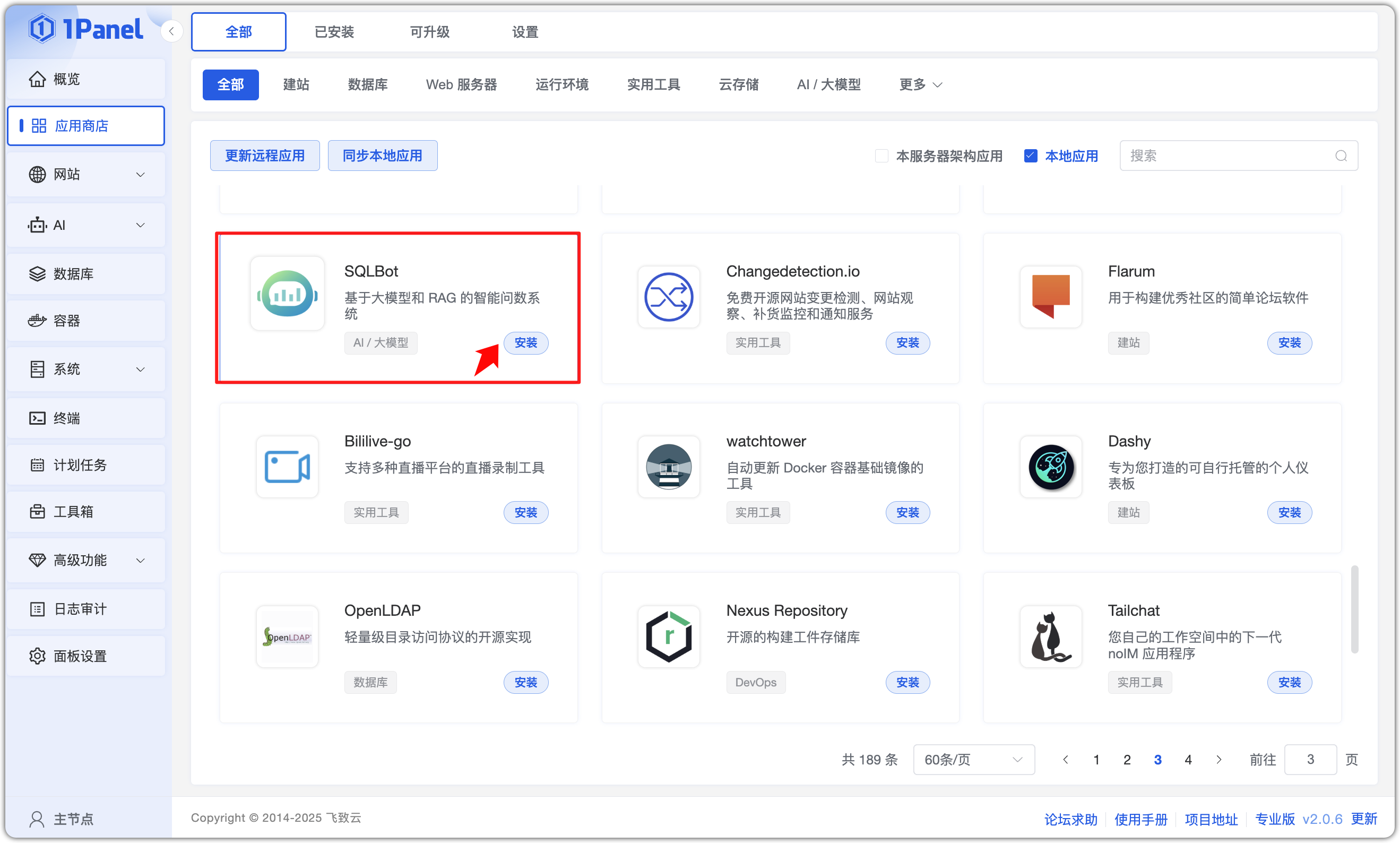Switch to the Installed tab
Image resolution: width=1400 pixels, height=843 pixels.
334,32
